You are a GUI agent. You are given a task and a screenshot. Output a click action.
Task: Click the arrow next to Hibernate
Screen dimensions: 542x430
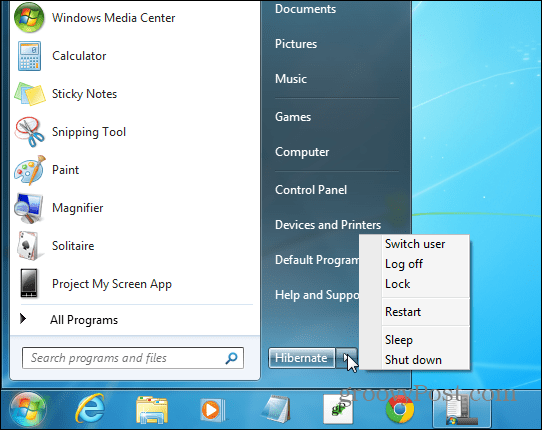pyautogui.click(x=346, y=358)
